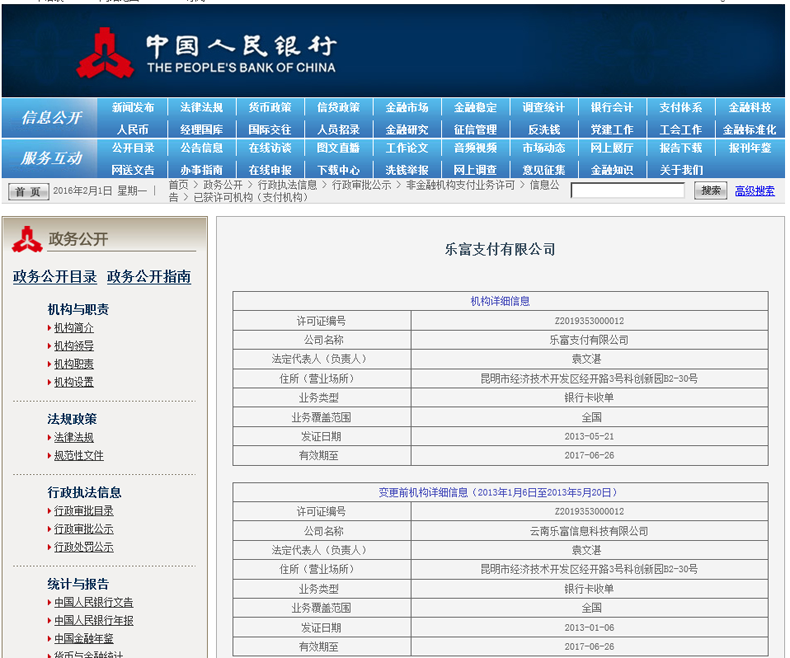Select 调查统计 menu item
The height and width of the screenshot is (658, 790).
click(x=544, y=107)
